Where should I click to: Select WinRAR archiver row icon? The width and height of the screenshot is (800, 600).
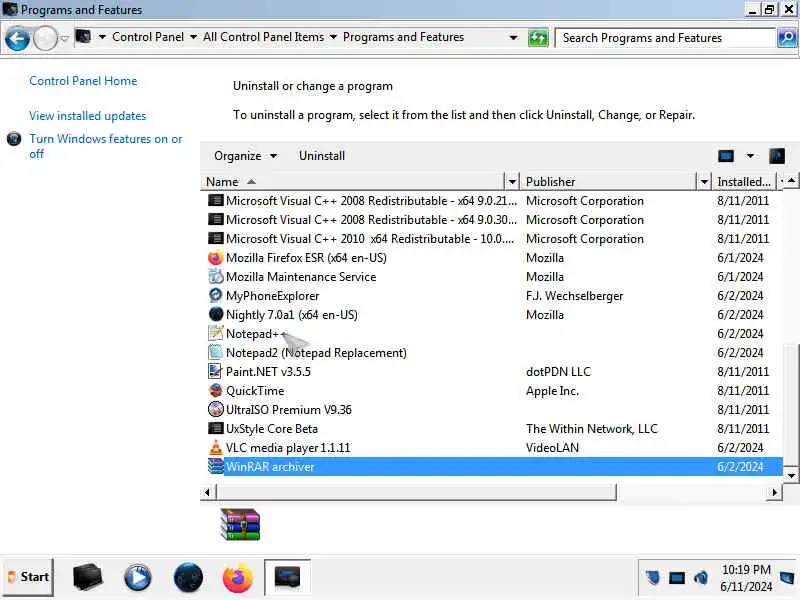[216, 466]
